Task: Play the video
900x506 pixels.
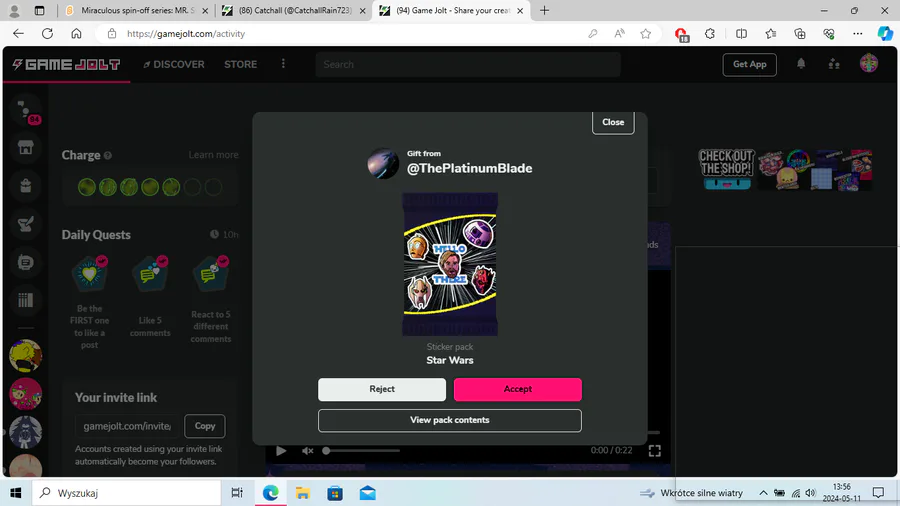Action: [x=281, y=451]
